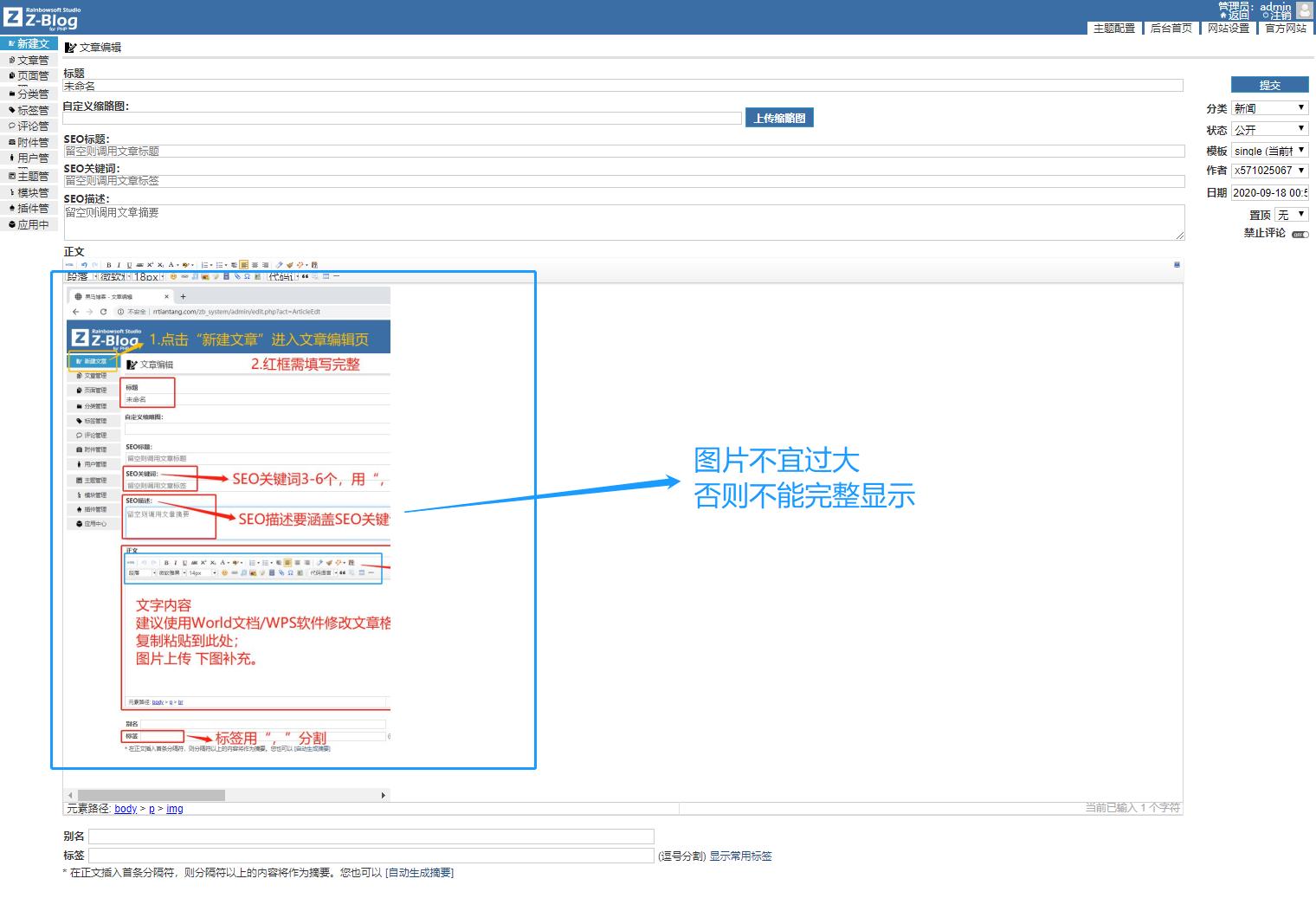The height and width of the screenshot is (911, 1316).
Task: Open the 模板 template dropdown
Action: pyautogui.click(x=1270, y=151)
